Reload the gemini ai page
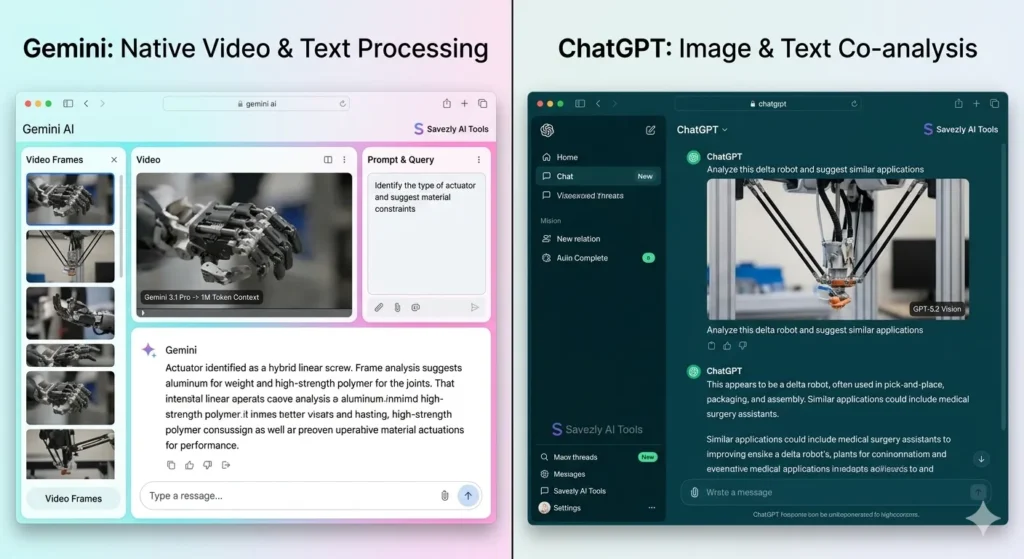Image resolution: width=1024 pixels, height=559 pixels. (x=342, y=104)
